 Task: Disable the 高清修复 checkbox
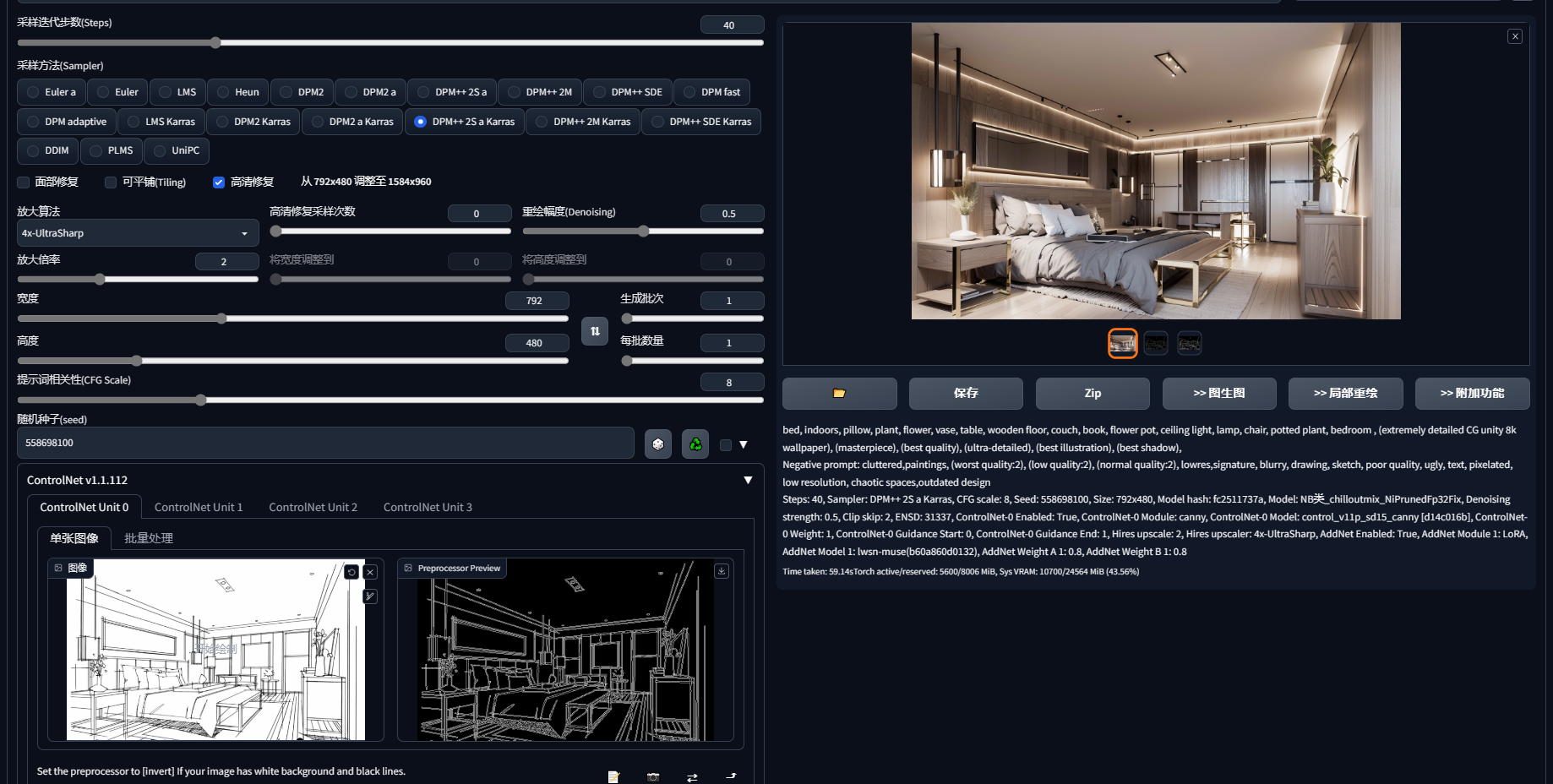click(x=219, y=182)
